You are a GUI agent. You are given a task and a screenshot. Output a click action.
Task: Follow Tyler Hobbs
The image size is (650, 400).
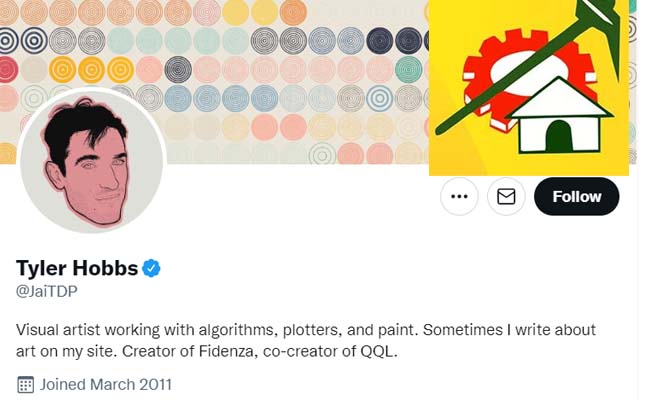point(577,196)
